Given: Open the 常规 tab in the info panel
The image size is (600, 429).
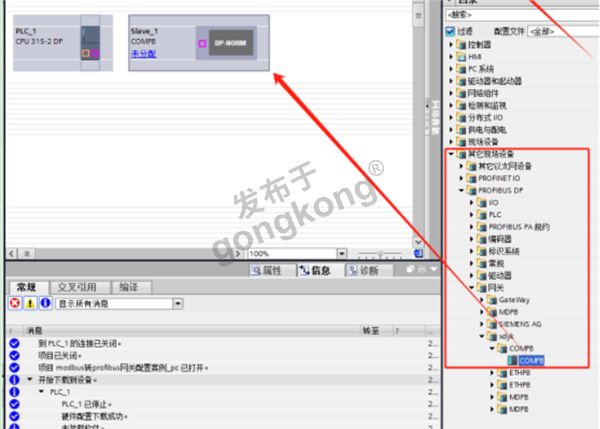Looking at the screenshot, I should pyautogui.click(x=27, y=287).
